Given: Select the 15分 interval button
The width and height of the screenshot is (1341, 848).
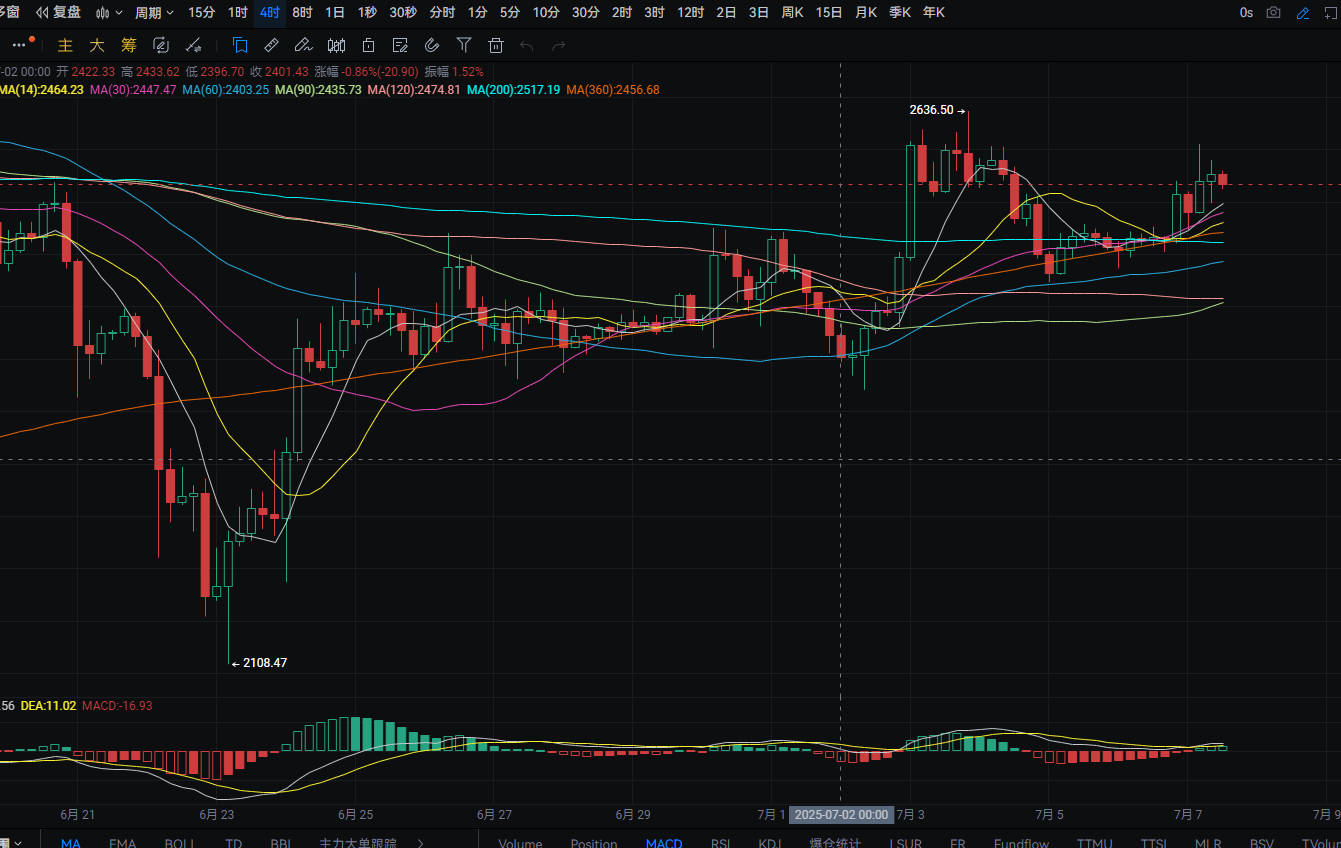Looking at the screenshot, I should [x=201, y=13].
